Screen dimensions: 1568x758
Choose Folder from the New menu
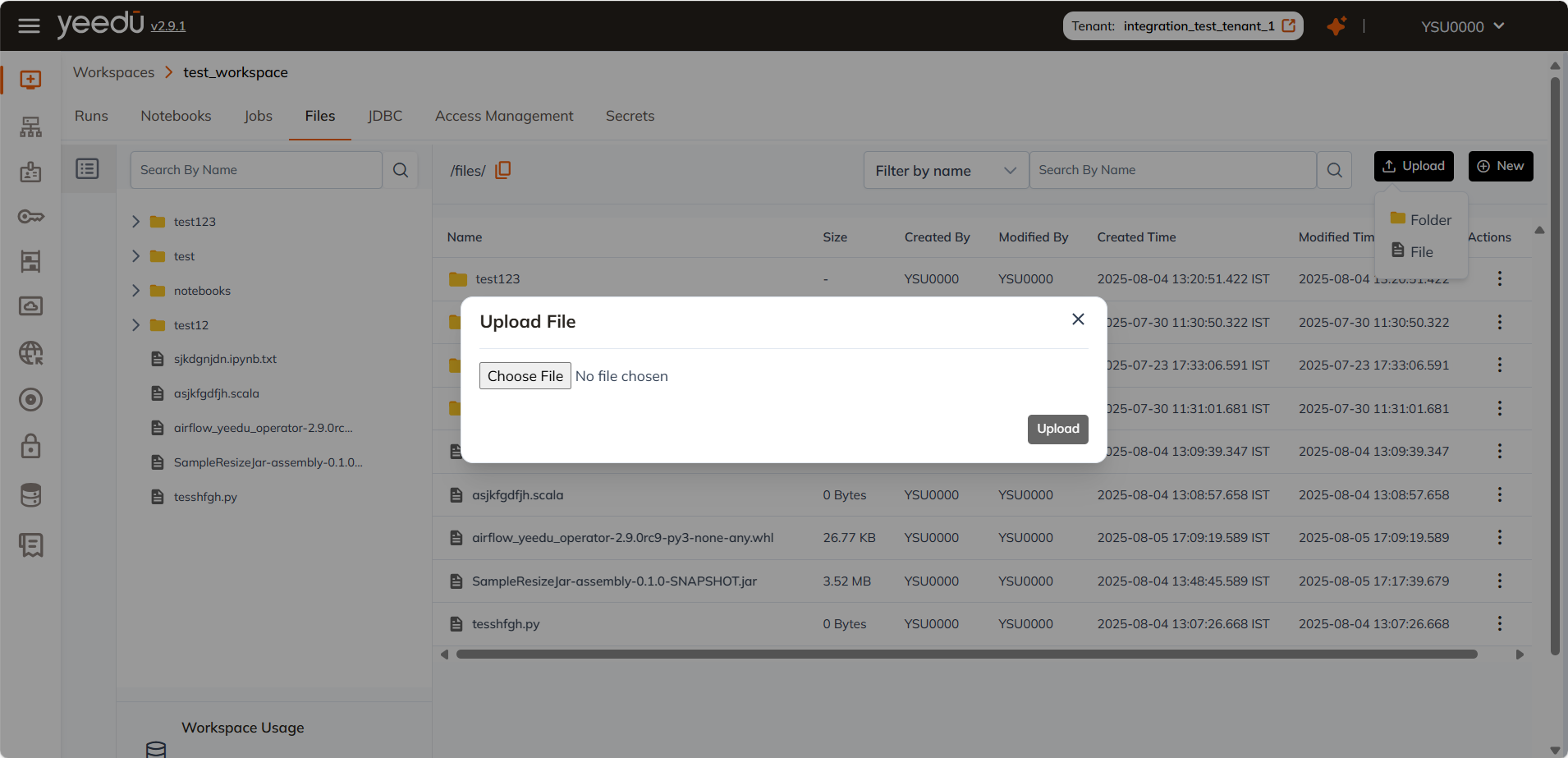coord(1428,218)
